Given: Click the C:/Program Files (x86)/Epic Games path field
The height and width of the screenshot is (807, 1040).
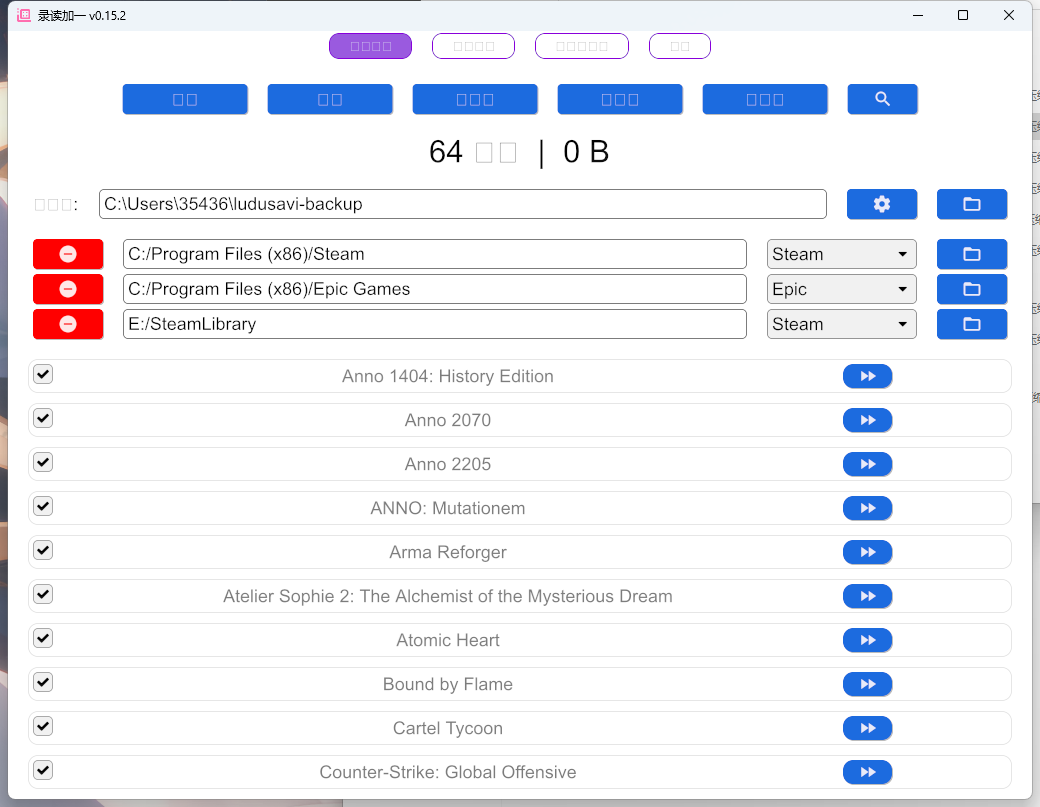Looking at the screenshot, I should tap(435, 289).
